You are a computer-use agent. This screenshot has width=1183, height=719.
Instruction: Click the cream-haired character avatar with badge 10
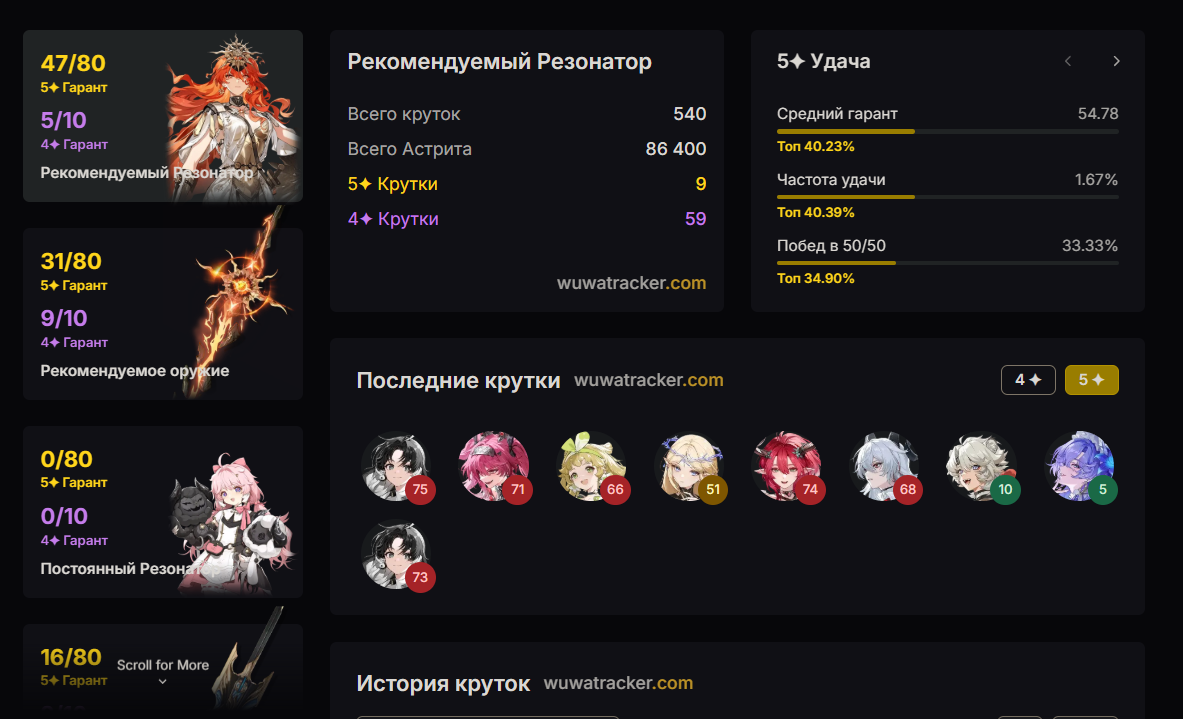[x=982, y=467]
